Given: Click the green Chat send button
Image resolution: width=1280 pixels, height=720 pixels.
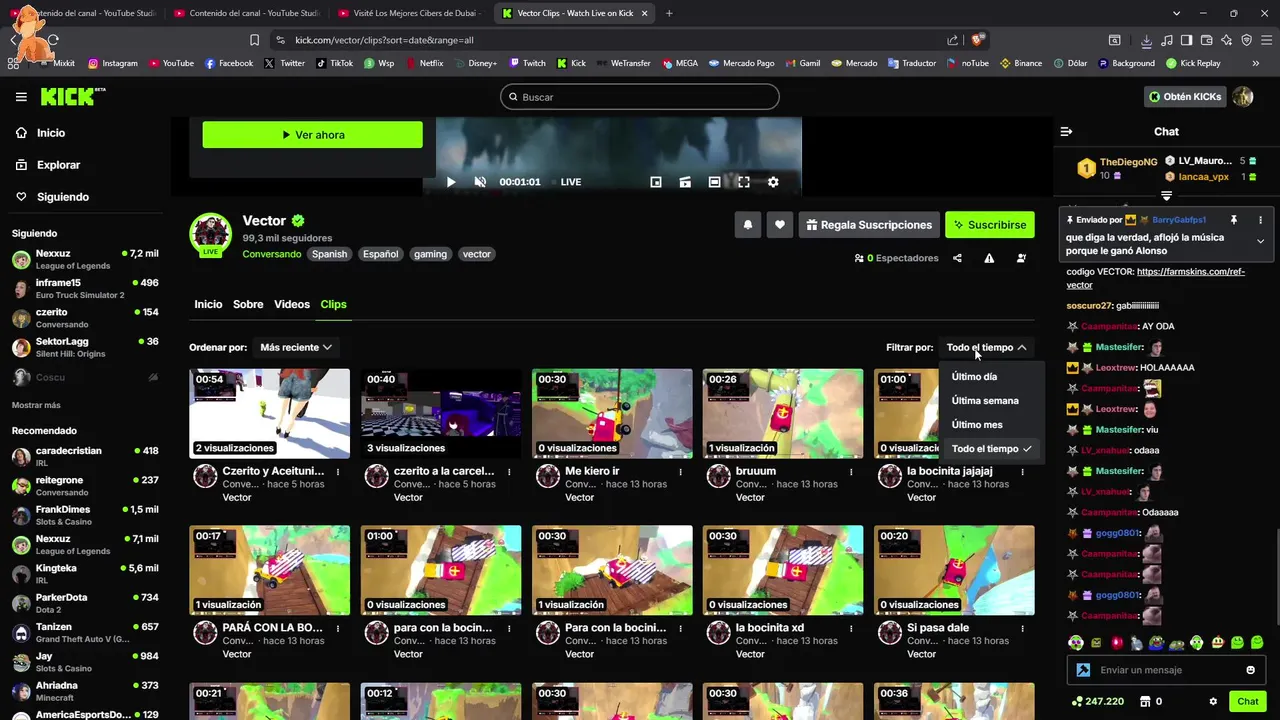Looking at the screenshot, I should click(1247, 702).
